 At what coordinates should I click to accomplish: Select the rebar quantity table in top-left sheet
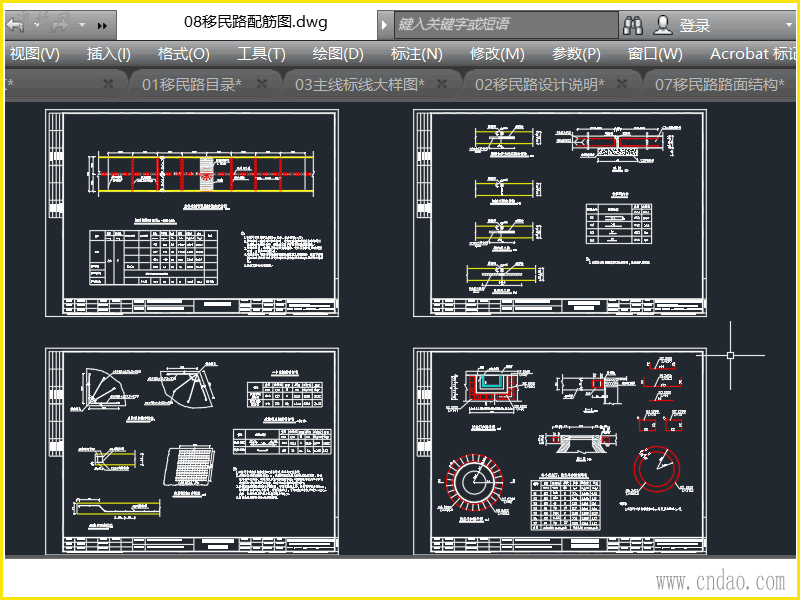click(154, 257)
